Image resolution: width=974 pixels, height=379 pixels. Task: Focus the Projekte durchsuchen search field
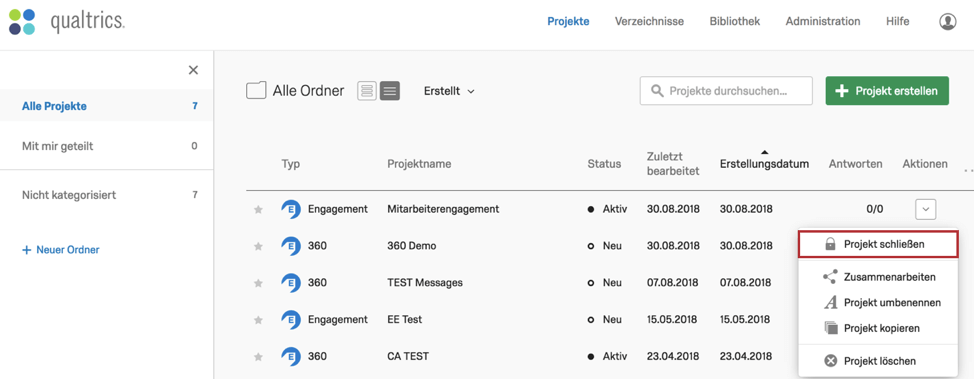[x=726, y=91]
